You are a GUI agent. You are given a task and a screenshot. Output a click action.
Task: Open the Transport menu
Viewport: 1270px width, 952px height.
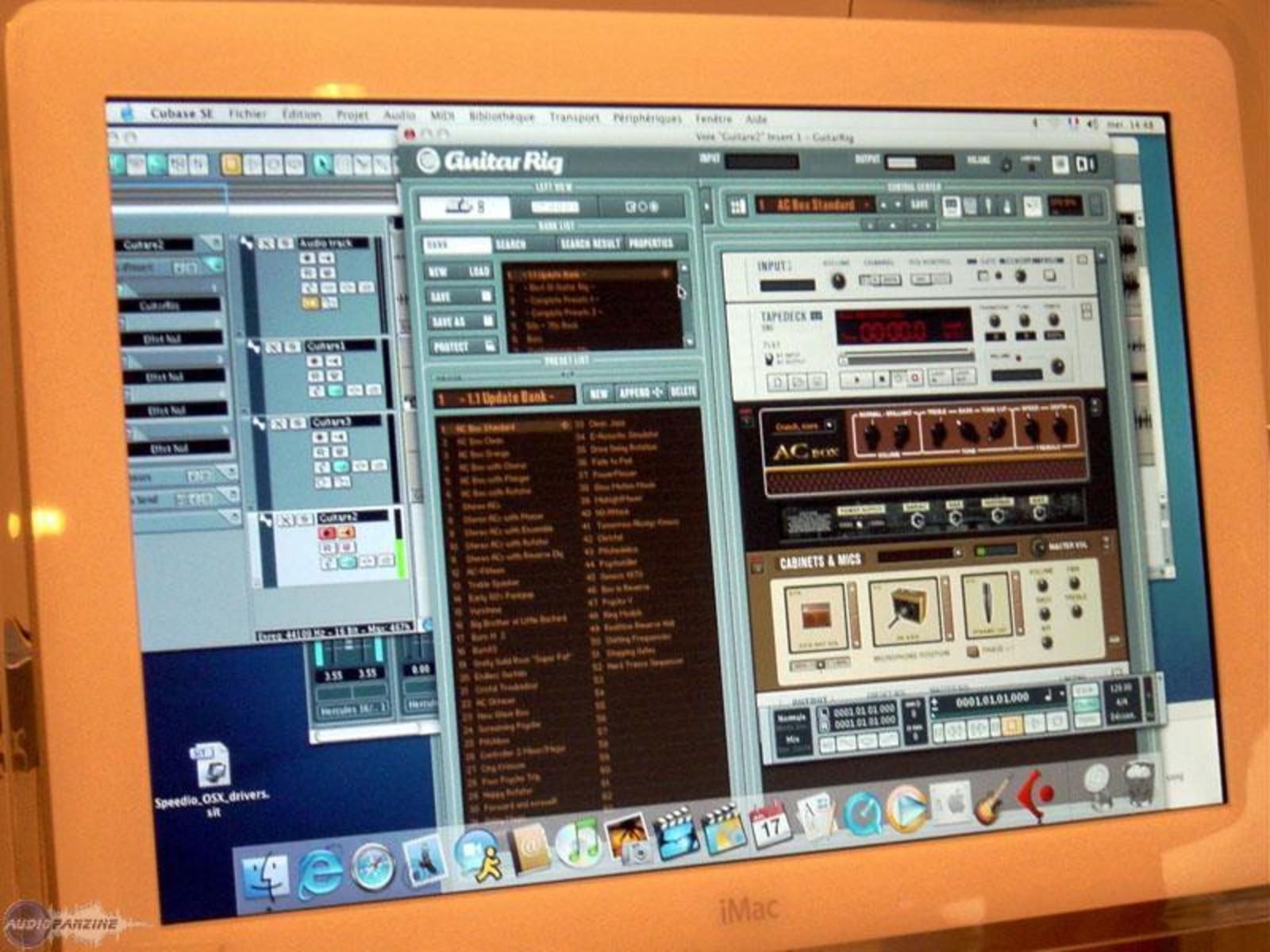pyautogui.click(x=574, y=117)
